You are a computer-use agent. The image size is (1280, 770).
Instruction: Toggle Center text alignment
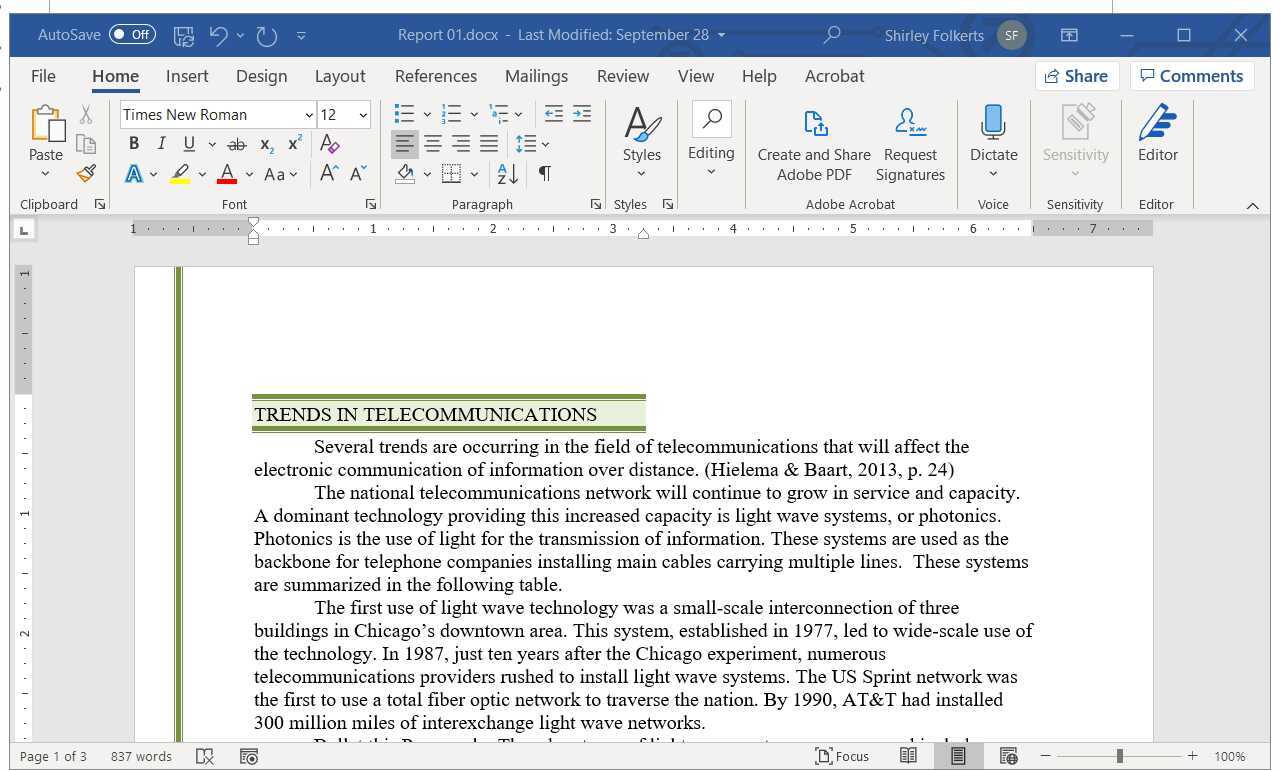pyautogui.click(x=432, y=144)
